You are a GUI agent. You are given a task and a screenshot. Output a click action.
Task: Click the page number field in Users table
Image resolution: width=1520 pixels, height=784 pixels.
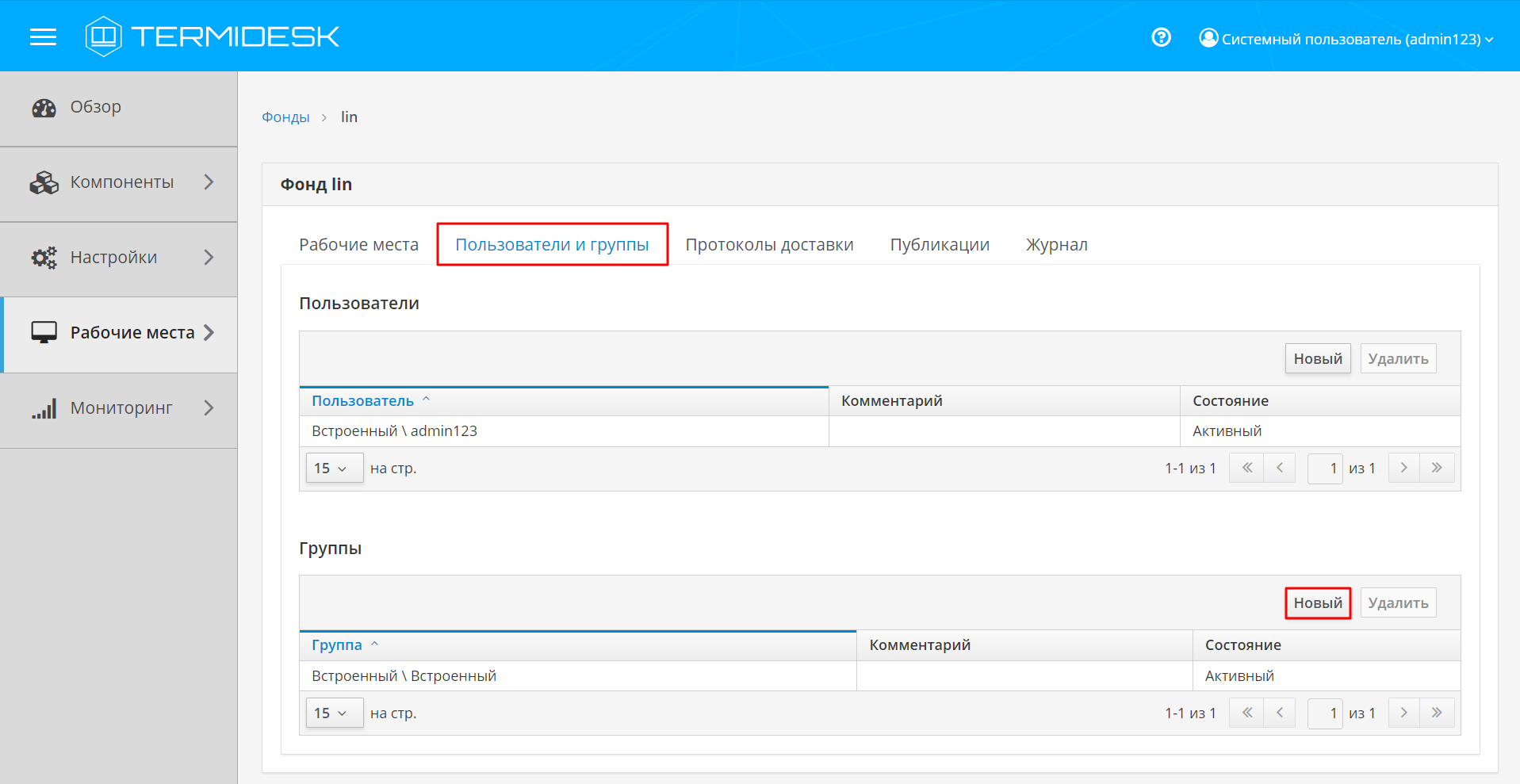(x=1324, y=468)
